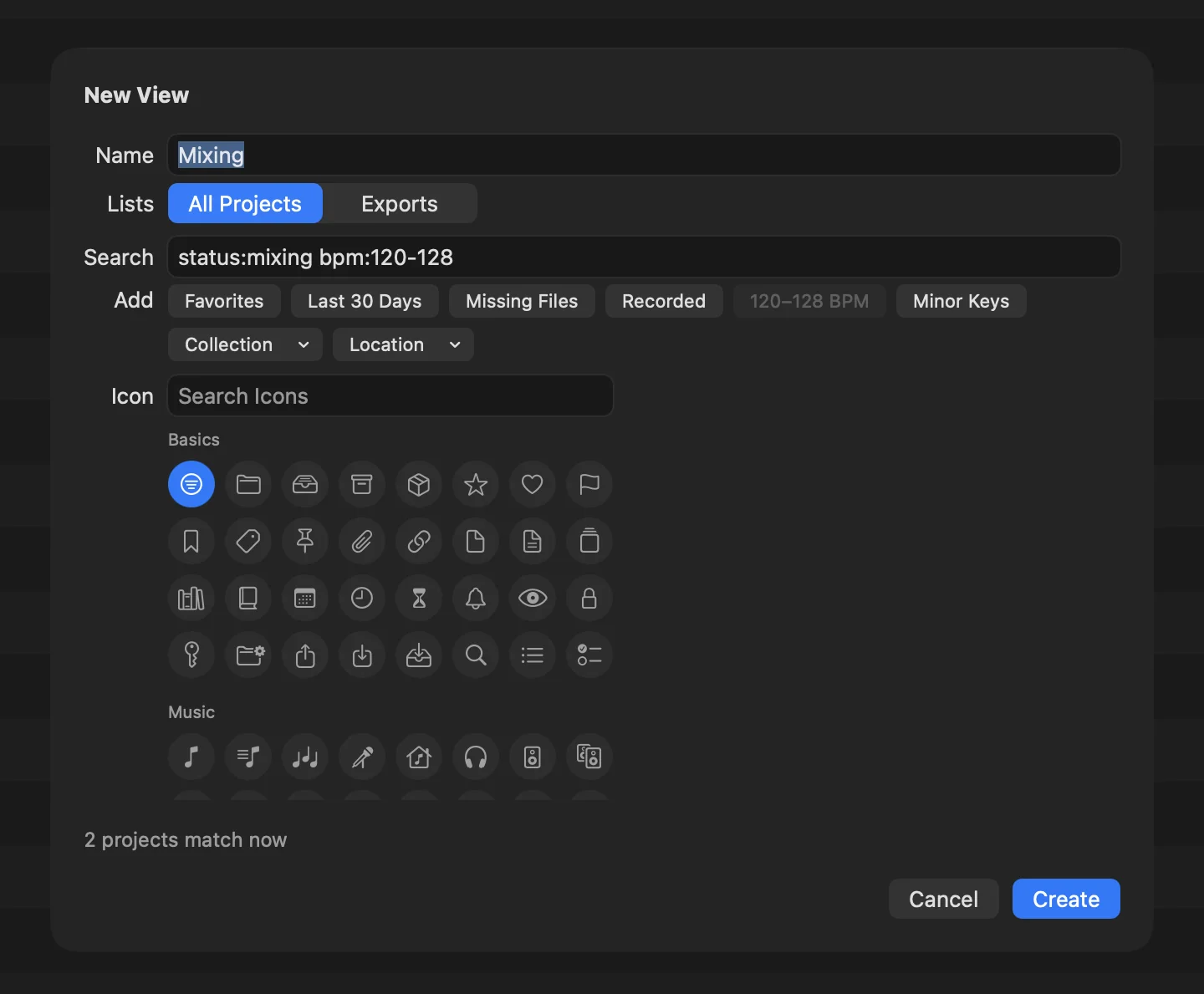Pick the share upload icon
1204x994 pixels.
pos(305,655)
